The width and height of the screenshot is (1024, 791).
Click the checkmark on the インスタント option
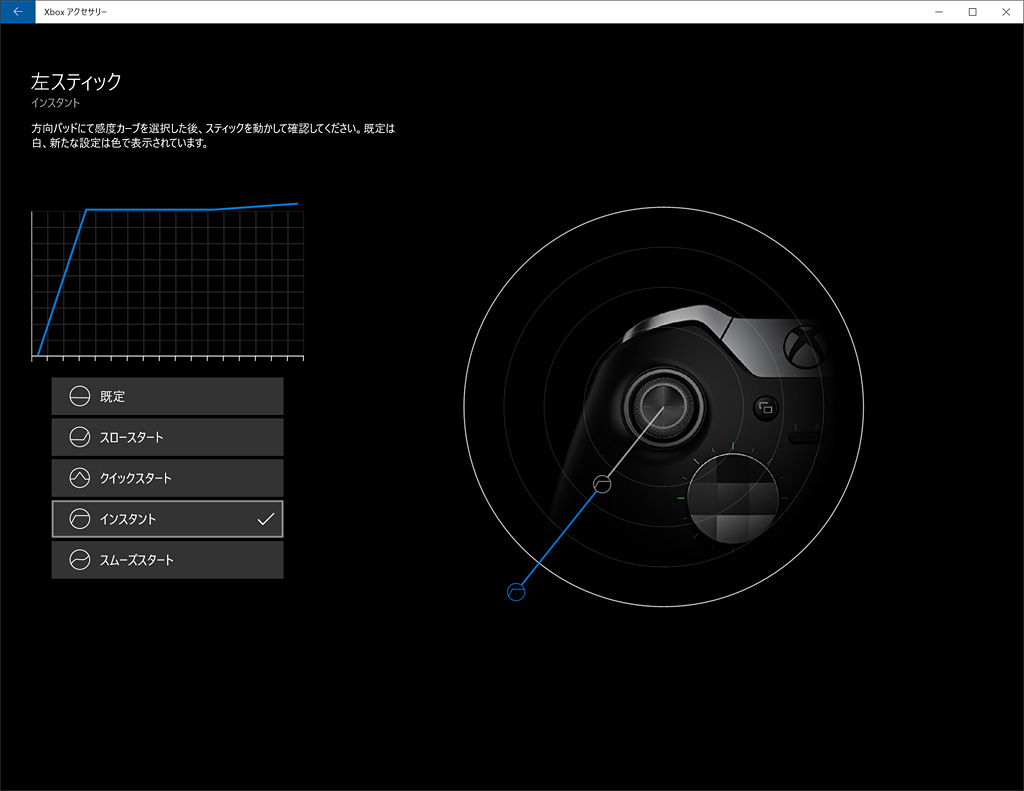[x=266, y=519]
